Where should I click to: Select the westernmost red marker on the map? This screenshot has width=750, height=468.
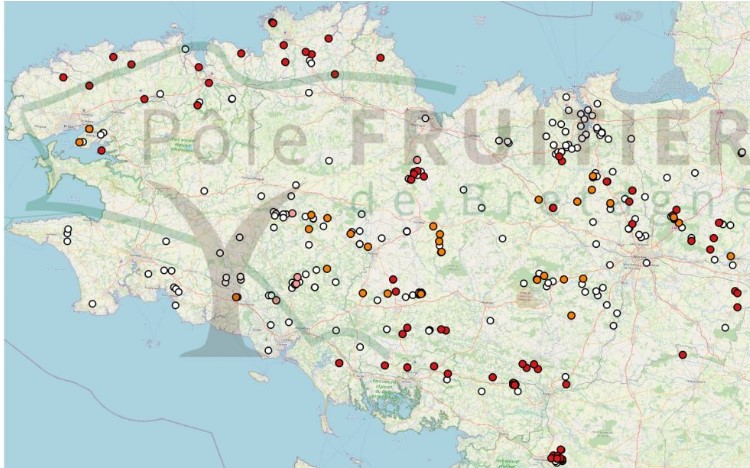coord(63,77)
